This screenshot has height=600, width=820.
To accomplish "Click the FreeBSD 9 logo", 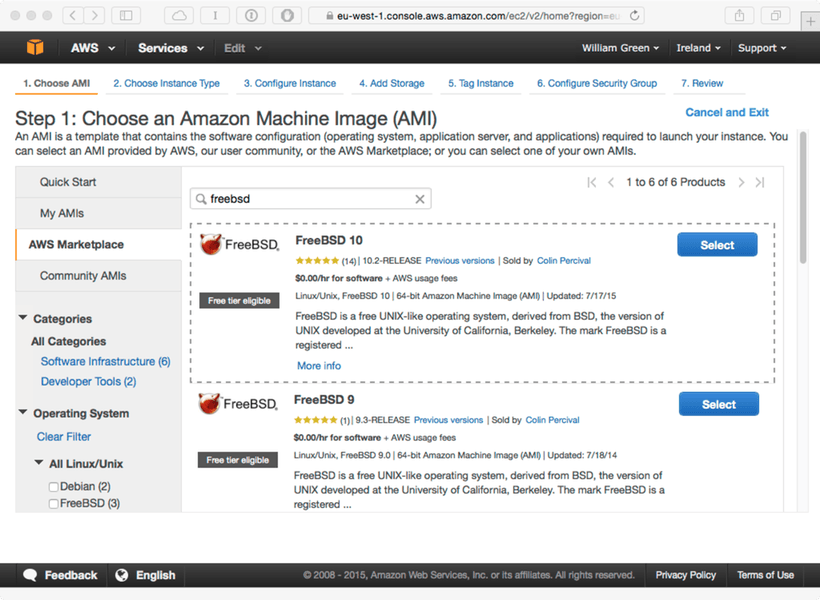I will [x=238, y=404].
